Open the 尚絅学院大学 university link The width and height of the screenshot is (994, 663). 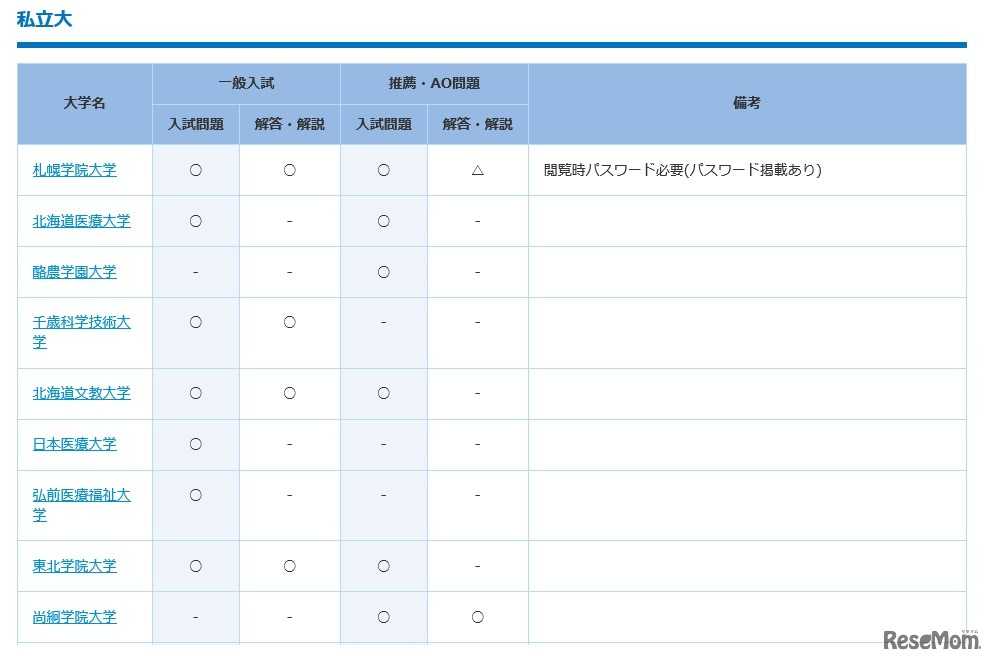[75, 616]
